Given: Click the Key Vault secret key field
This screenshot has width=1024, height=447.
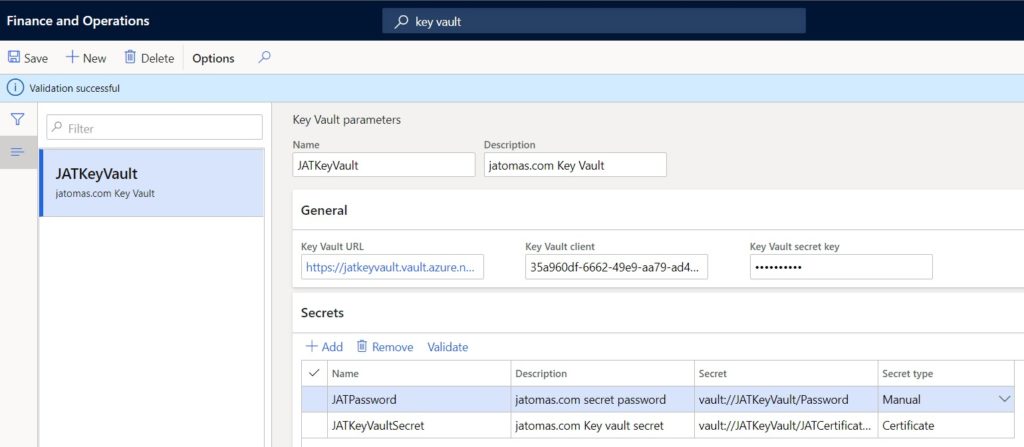Looking at the screenshot, I should tap(841, 267).
